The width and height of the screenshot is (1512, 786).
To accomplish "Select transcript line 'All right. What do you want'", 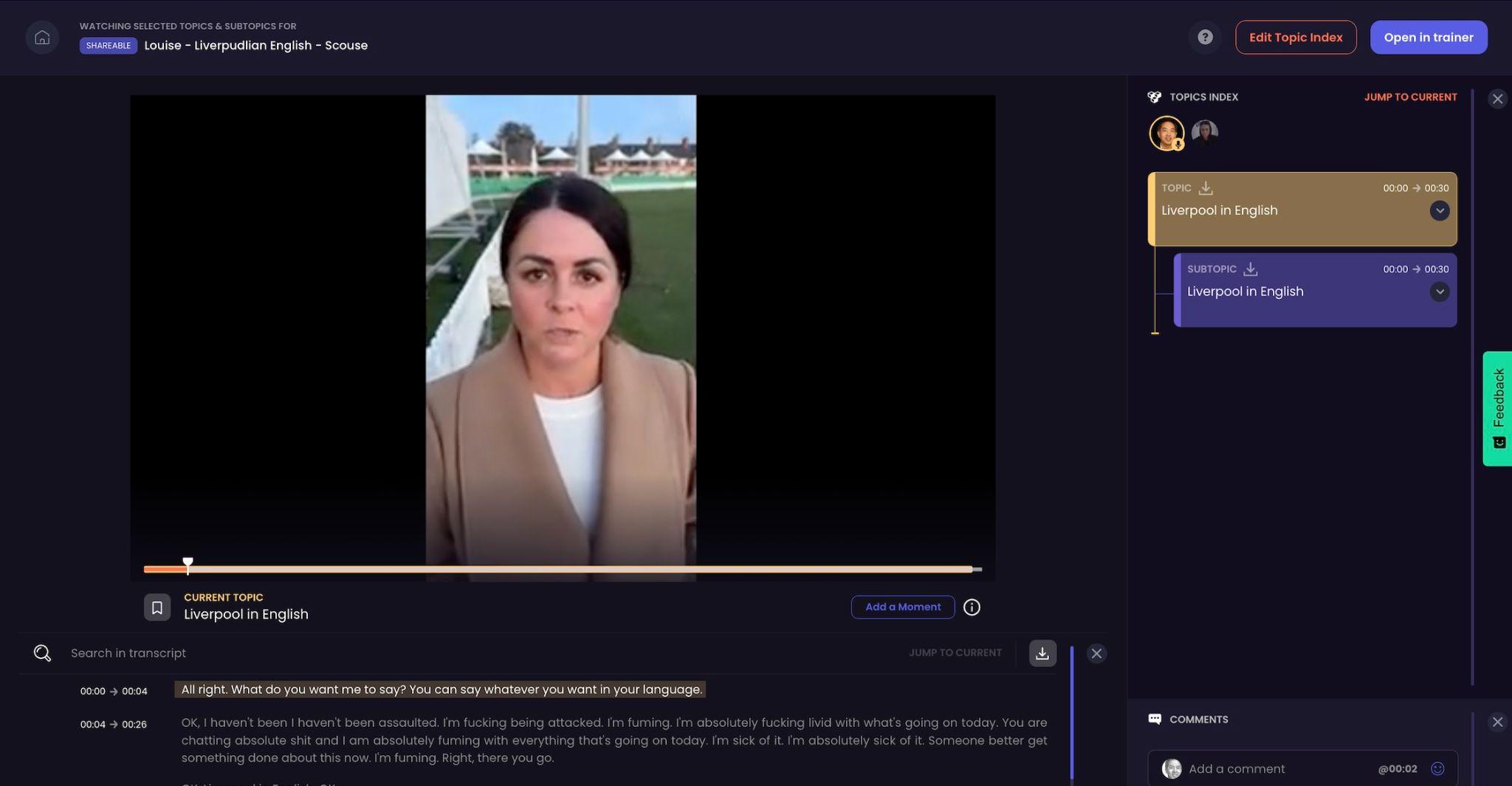I will pos(441,689).
